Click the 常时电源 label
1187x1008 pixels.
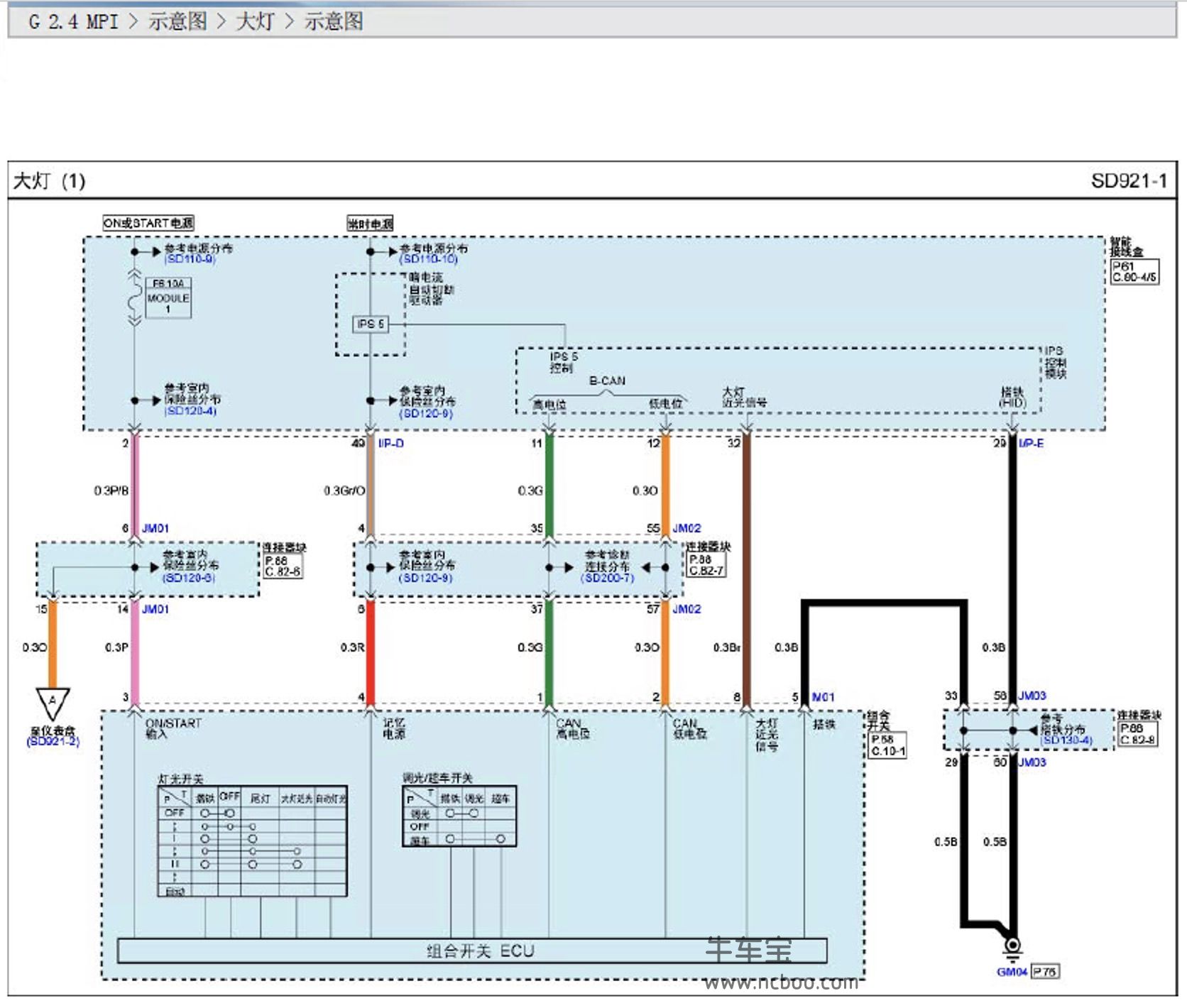370,224
